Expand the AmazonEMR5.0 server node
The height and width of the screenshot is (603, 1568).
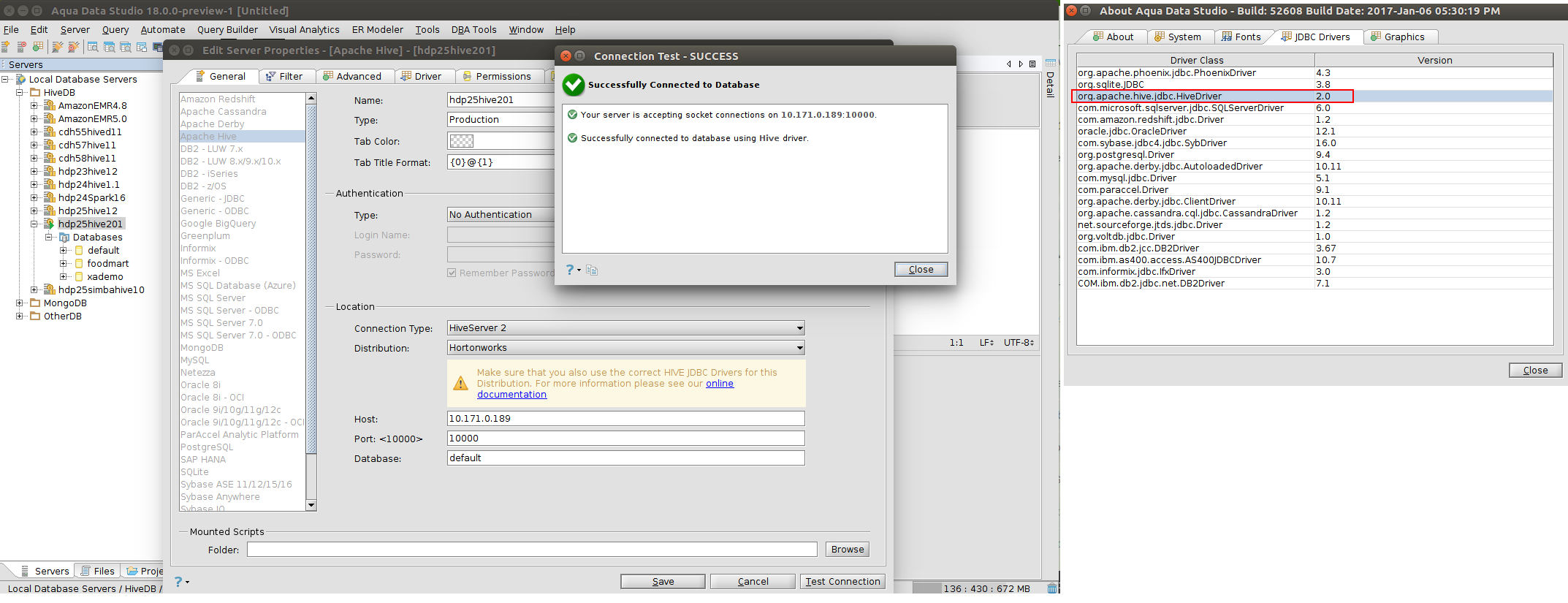coord(34,118)
